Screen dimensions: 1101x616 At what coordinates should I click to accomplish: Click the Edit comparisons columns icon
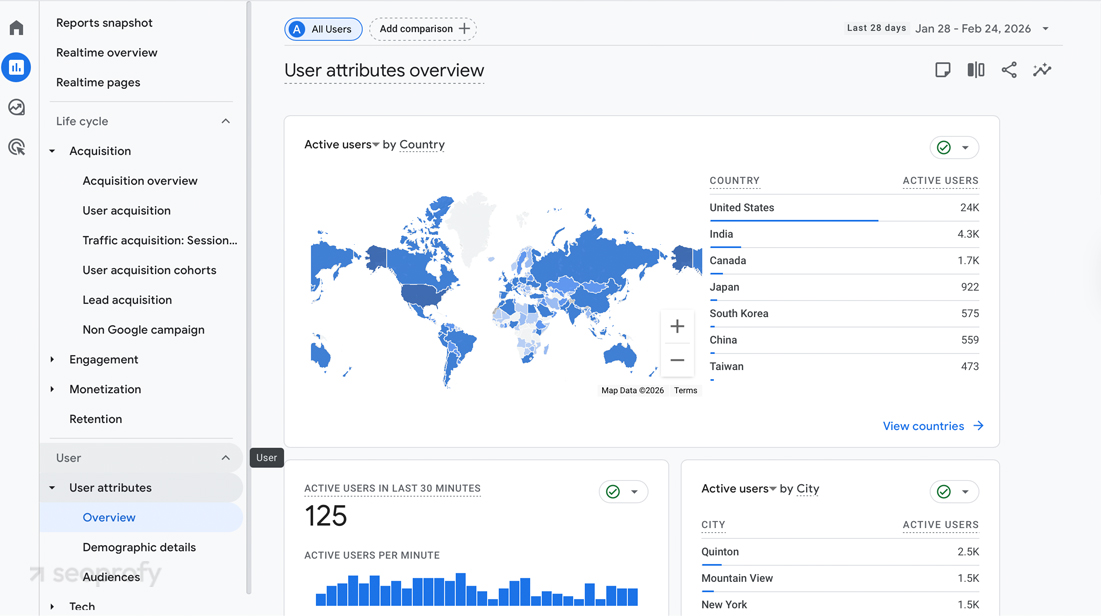(x=975, y=70)
